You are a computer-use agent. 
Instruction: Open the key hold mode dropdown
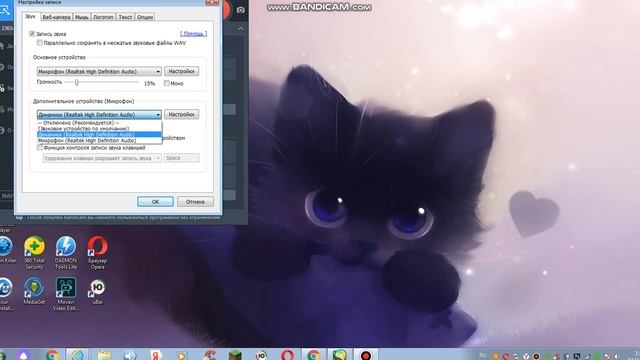(102, 158)
